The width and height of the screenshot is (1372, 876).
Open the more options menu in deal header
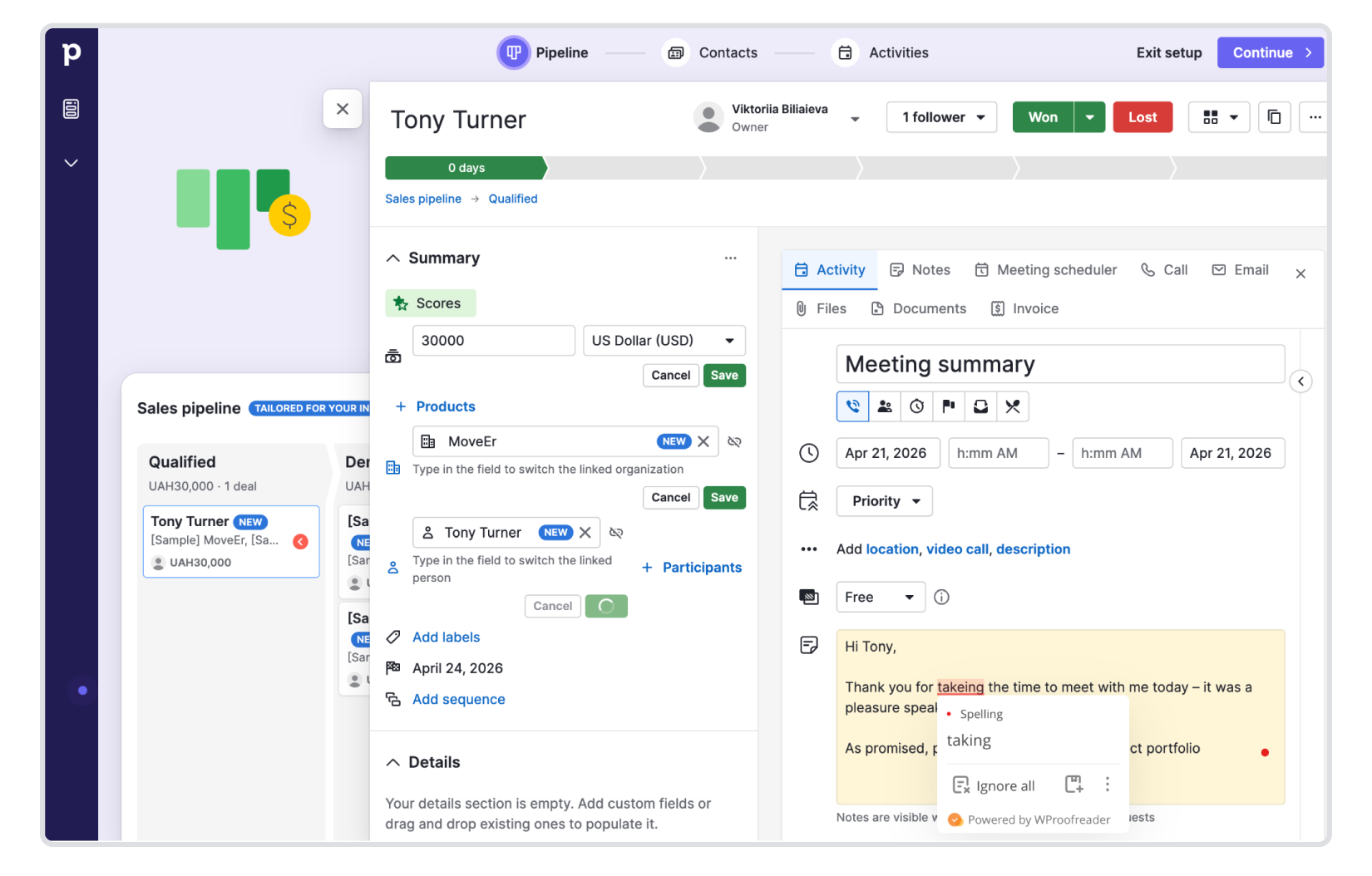click(x=1314, y=117)
